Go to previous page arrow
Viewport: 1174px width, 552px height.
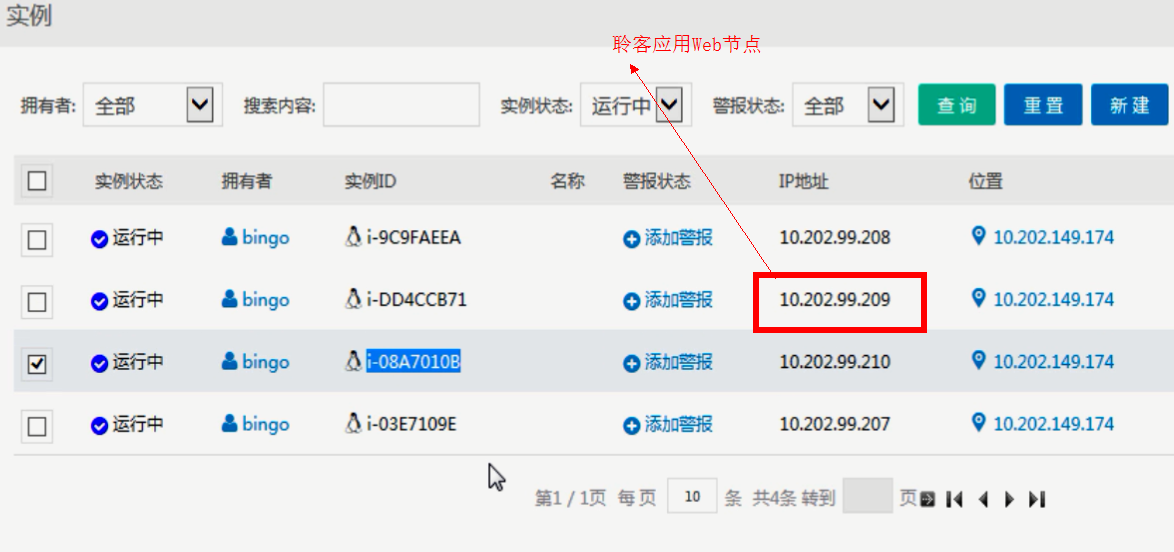tap(983, 499)
